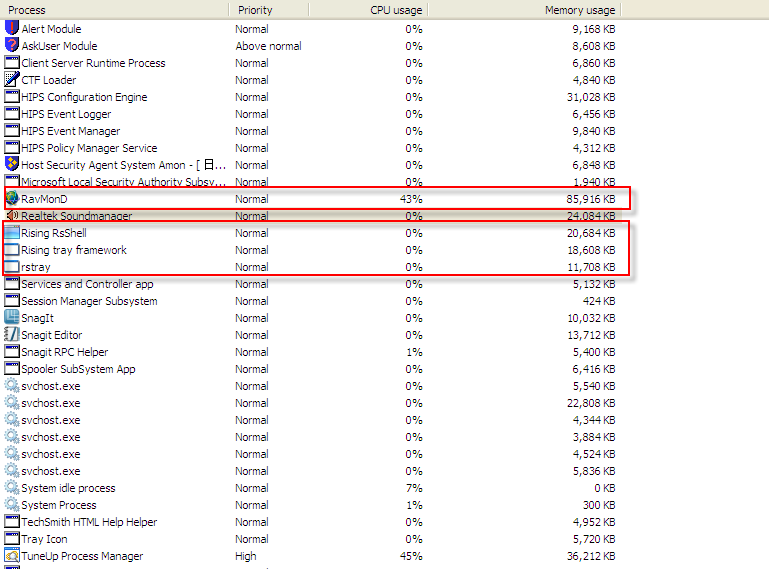Click the HIPS Event Manager icon
The height and width of the screenshot is (569, 769).
pyautogui.click(x=12, y=130)
